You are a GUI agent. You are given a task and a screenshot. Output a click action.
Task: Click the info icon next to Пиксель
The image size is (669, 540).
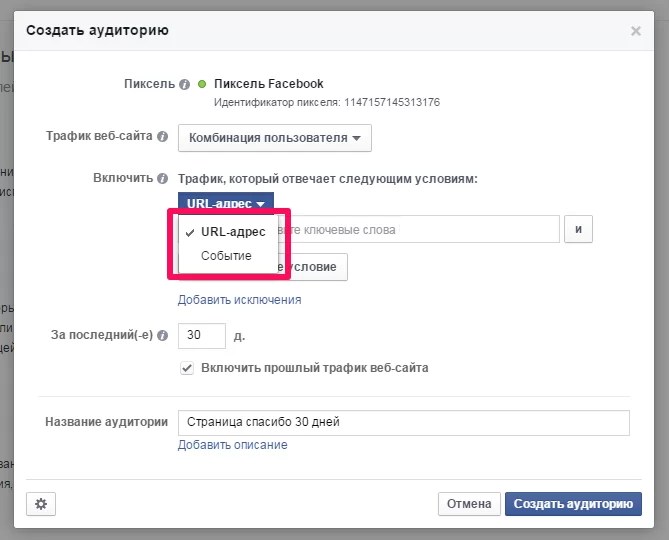point(184,85)
